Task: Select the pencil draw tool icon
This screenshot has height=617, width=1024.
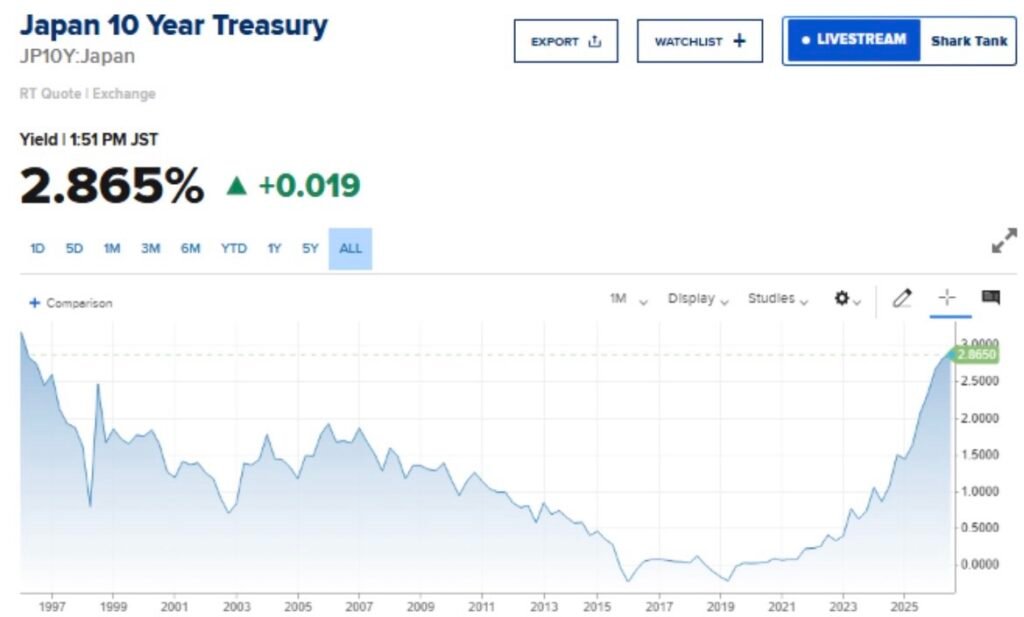Action: tap(902, 298)
